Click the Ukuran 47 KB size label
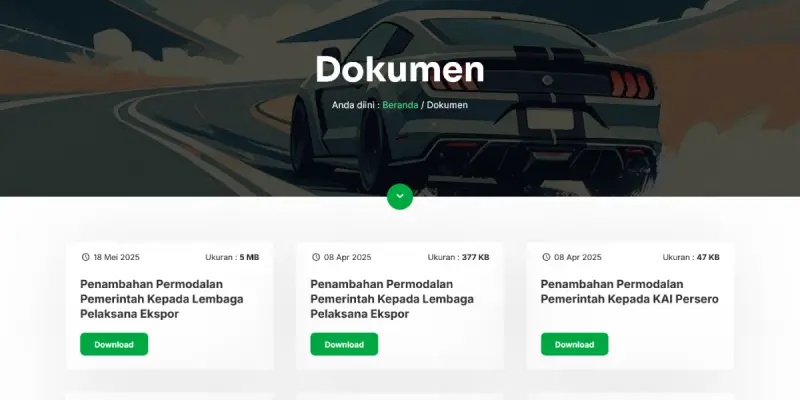 (691, 257)
